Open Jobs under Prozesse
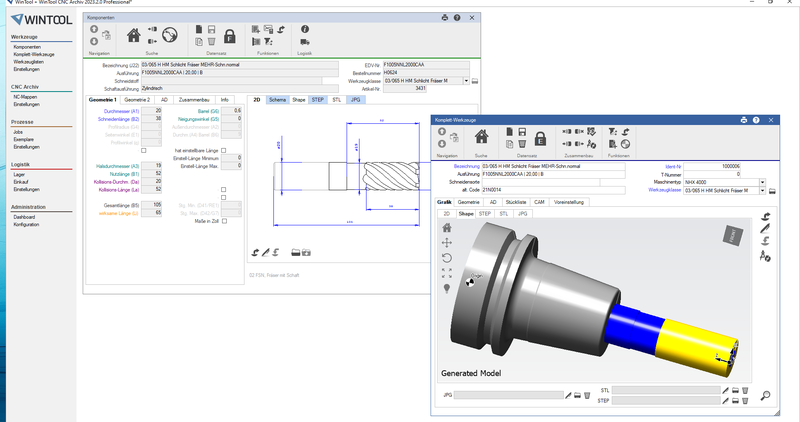800x422 pixels. tap(18, 132)
